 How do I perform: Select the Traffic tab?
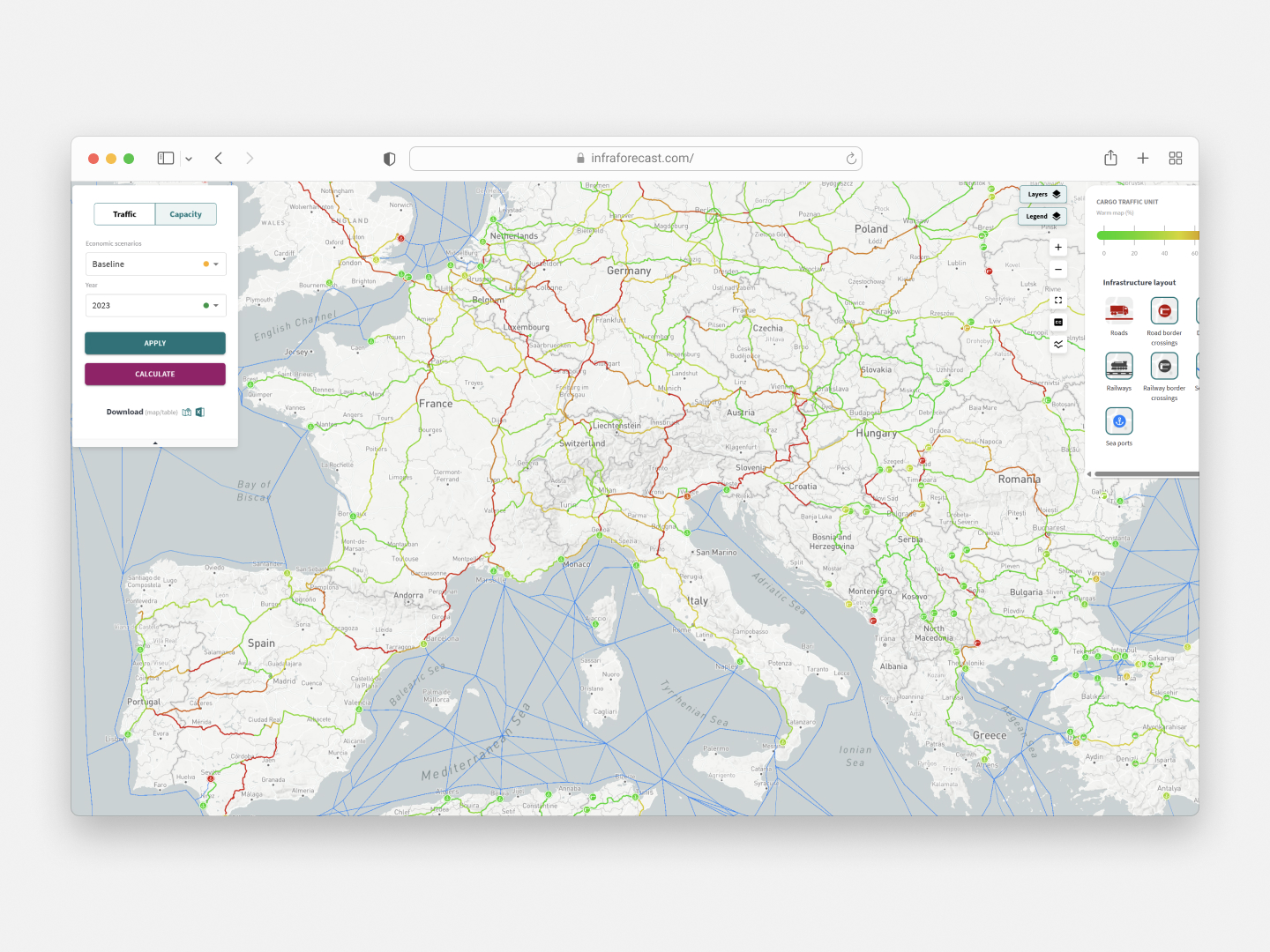[124, 214]
